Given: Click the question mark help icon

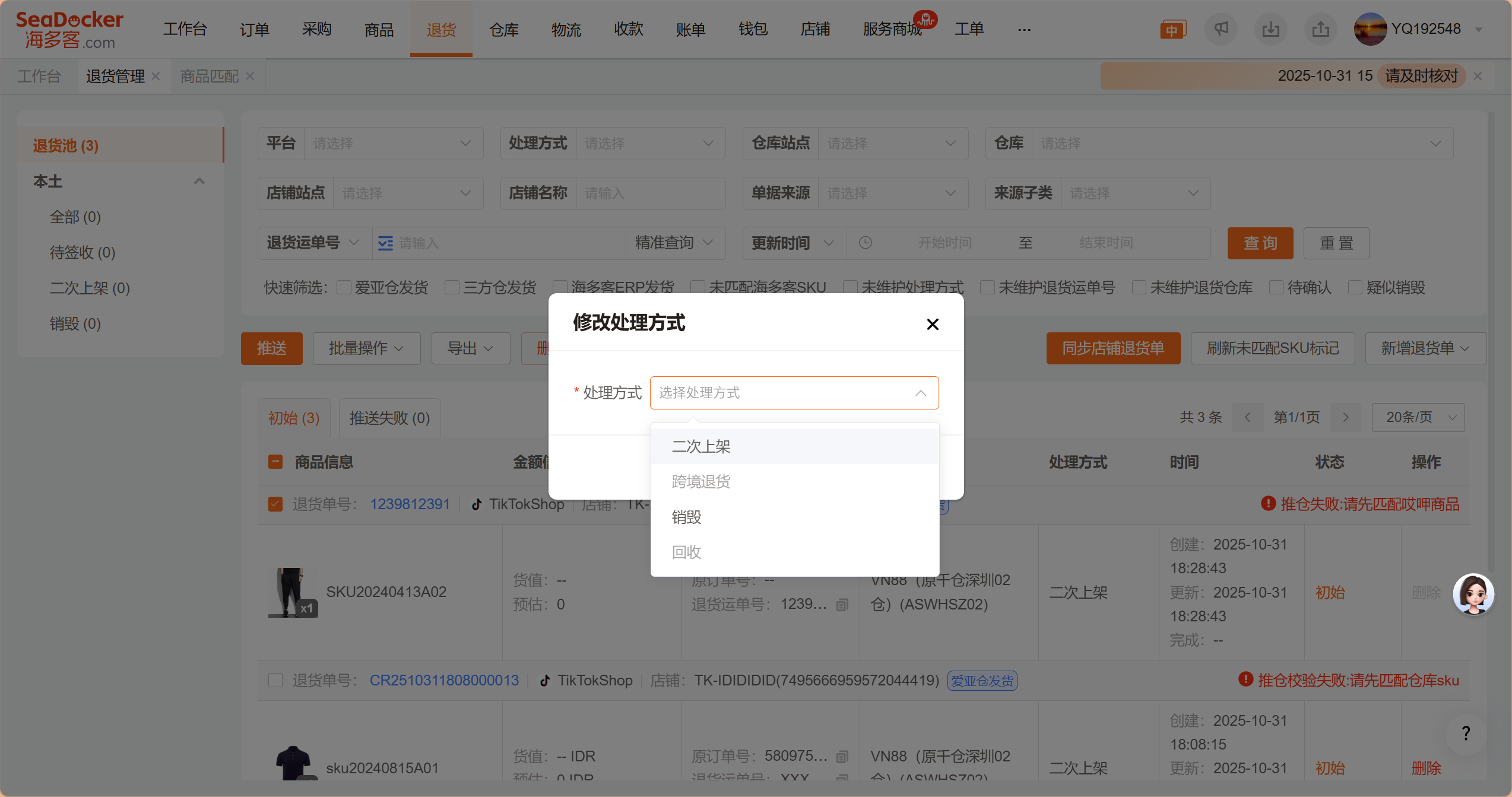Looking at the screenshot, I should pos(1466,734).
